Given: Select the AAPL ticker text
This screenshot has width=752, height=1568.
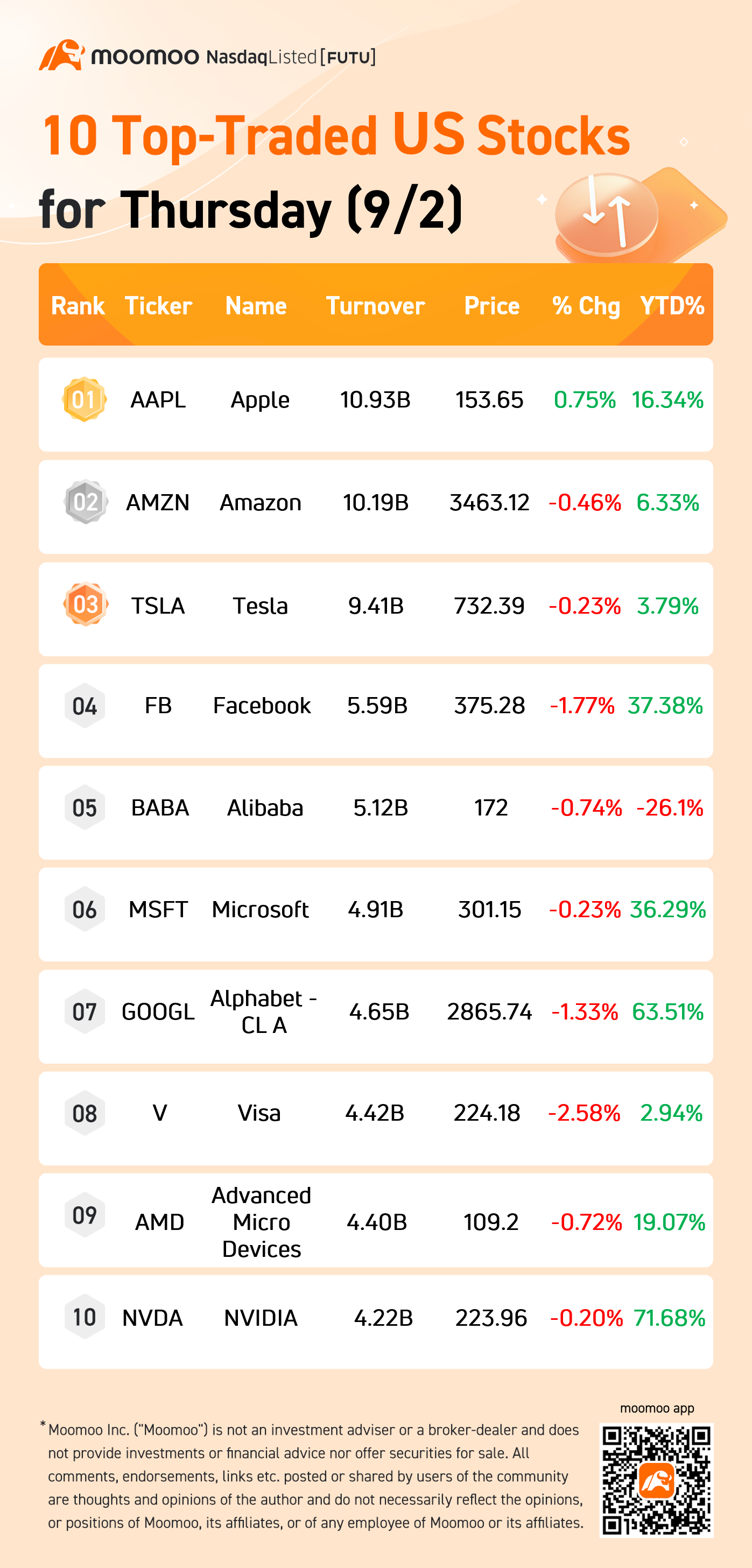Looking at the screenshot, I should [158, 400].
